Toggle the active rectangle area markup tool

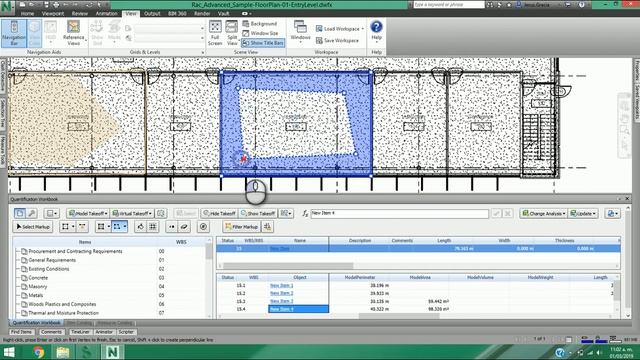tap(119, 227)
